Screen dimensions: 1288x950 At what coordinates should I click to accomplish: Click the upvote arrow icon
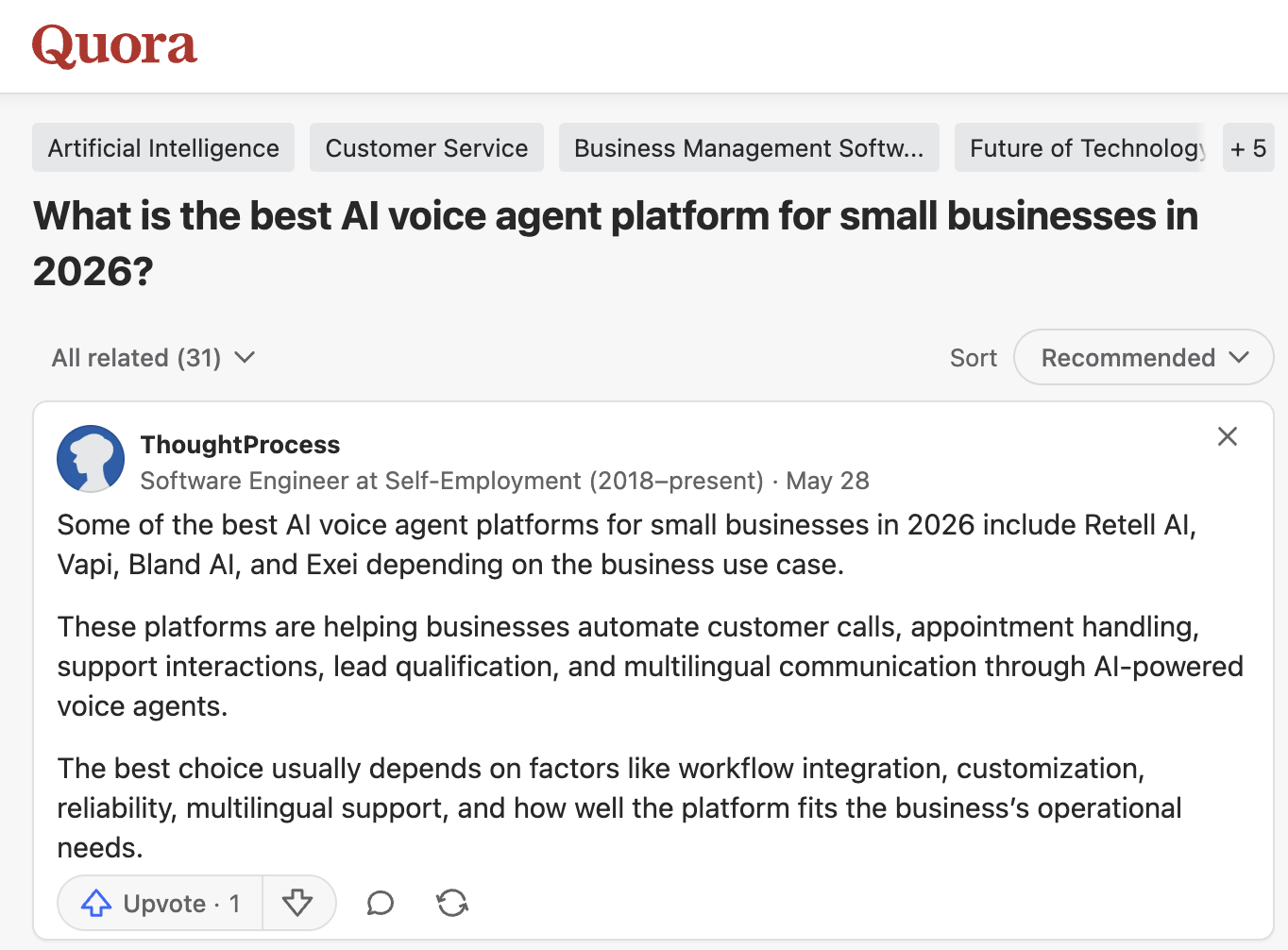pos(95,904)
